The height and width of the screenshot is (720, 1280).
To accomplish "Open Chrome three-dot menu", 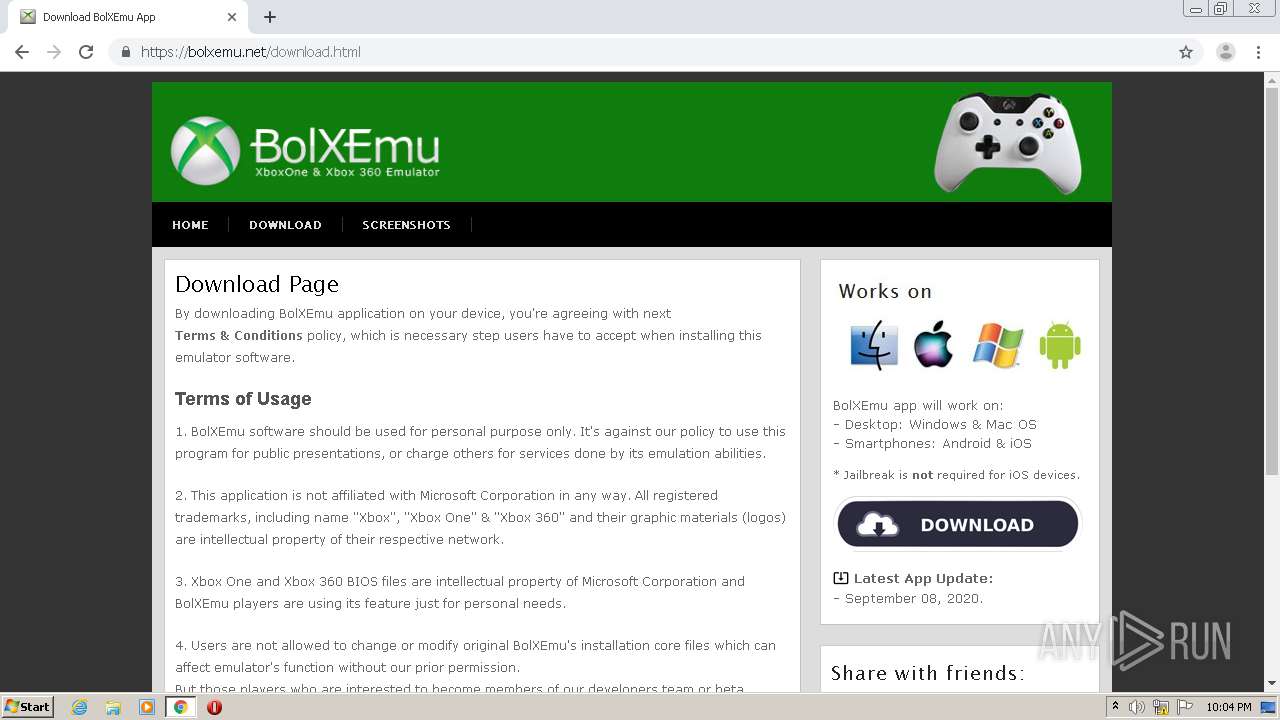I will [x=1259, y=52].
